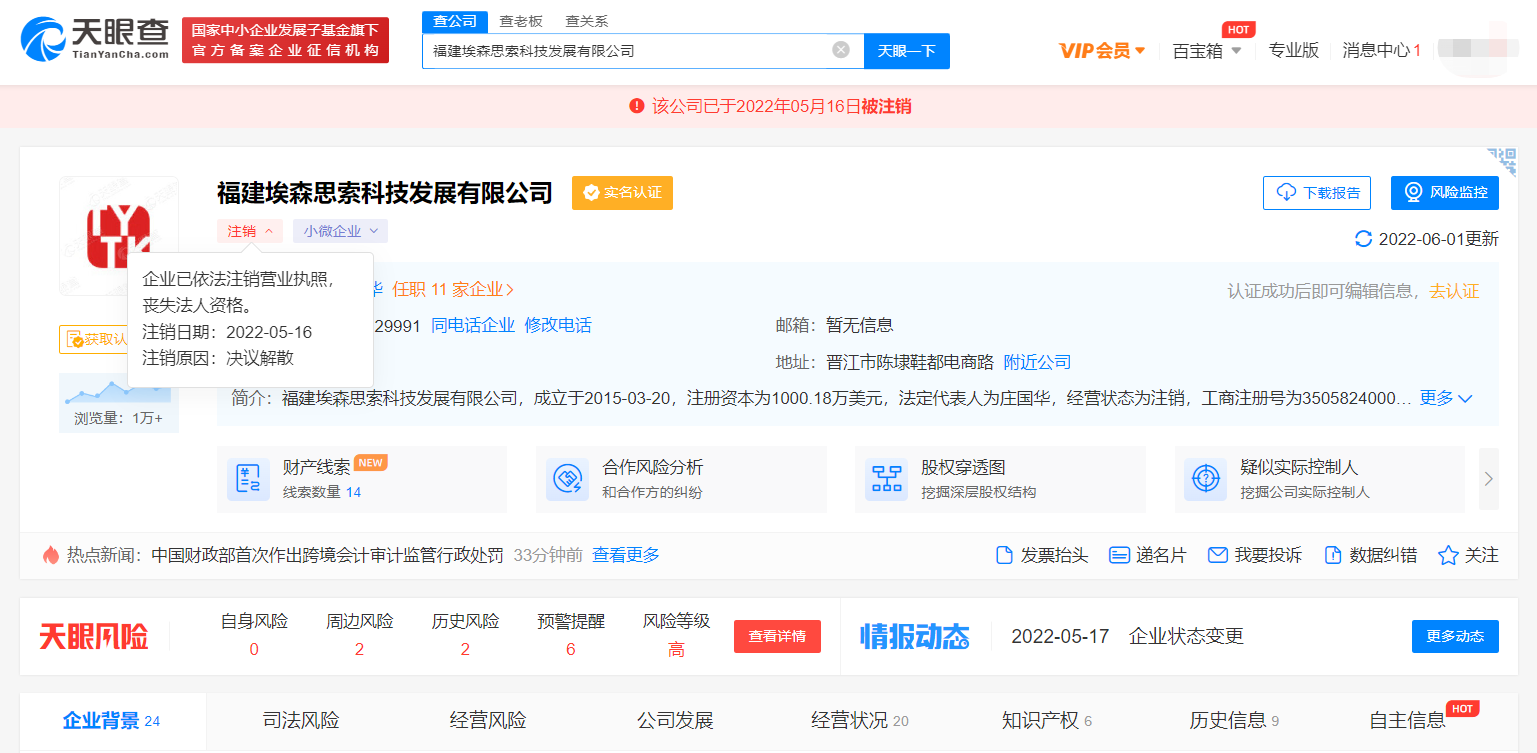This screenshot has height=753, width=1537.
Task: Click the 查看详情 risk button
Action: [x=777, y=636]
